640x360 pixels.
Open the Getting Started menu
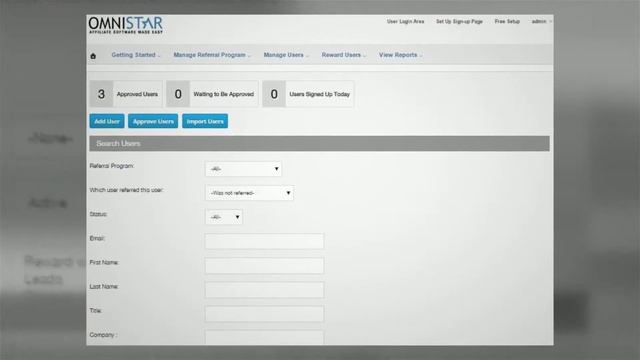(x=135, y=55)
